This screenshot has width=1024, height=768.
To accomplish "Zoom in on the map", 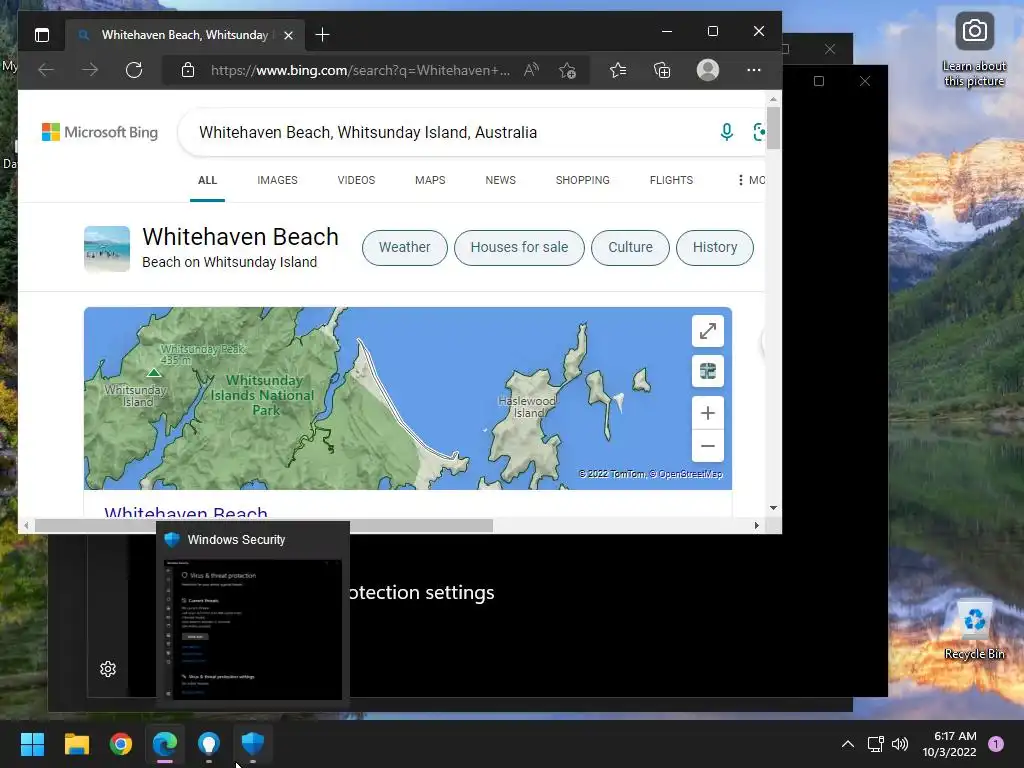I will pos(708,413).
